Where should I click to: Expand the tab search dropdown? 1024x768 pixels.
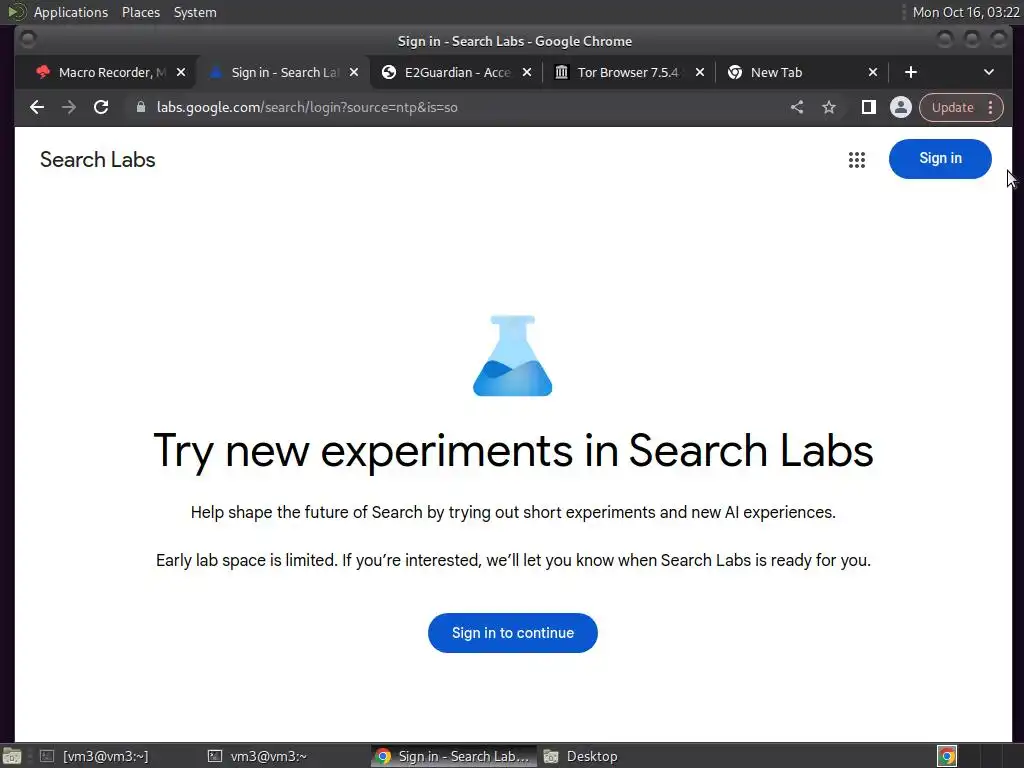coord(989,72)
